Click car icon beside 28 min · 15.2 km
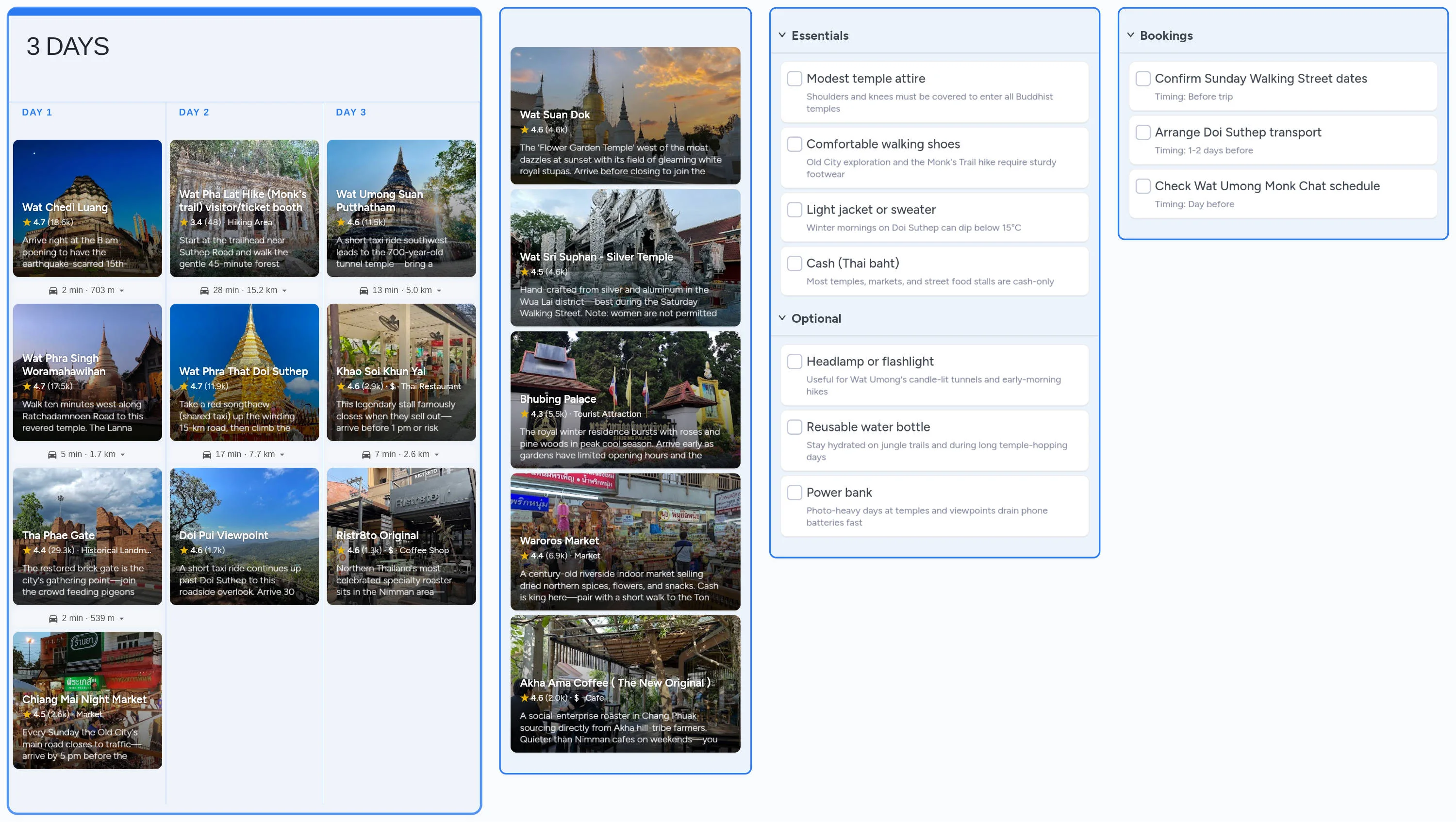This screenshot has width=1456, height=822. click(x=205, y=290)
